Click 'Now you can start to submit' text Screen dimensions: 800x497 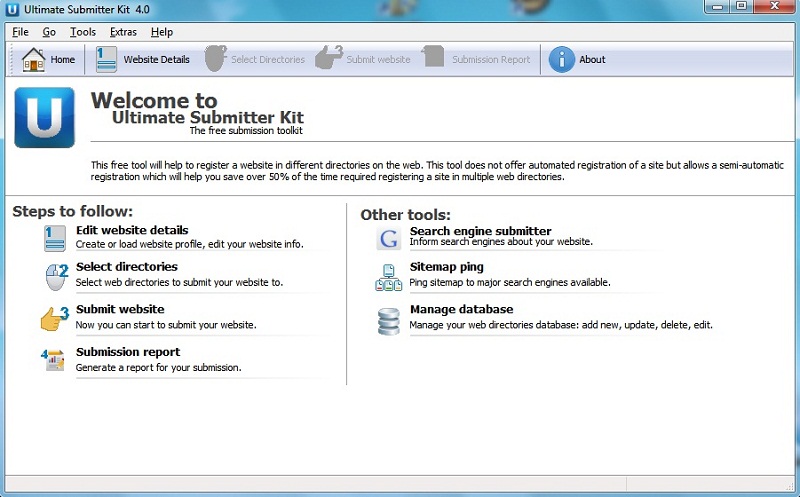[x=166, y=325]
